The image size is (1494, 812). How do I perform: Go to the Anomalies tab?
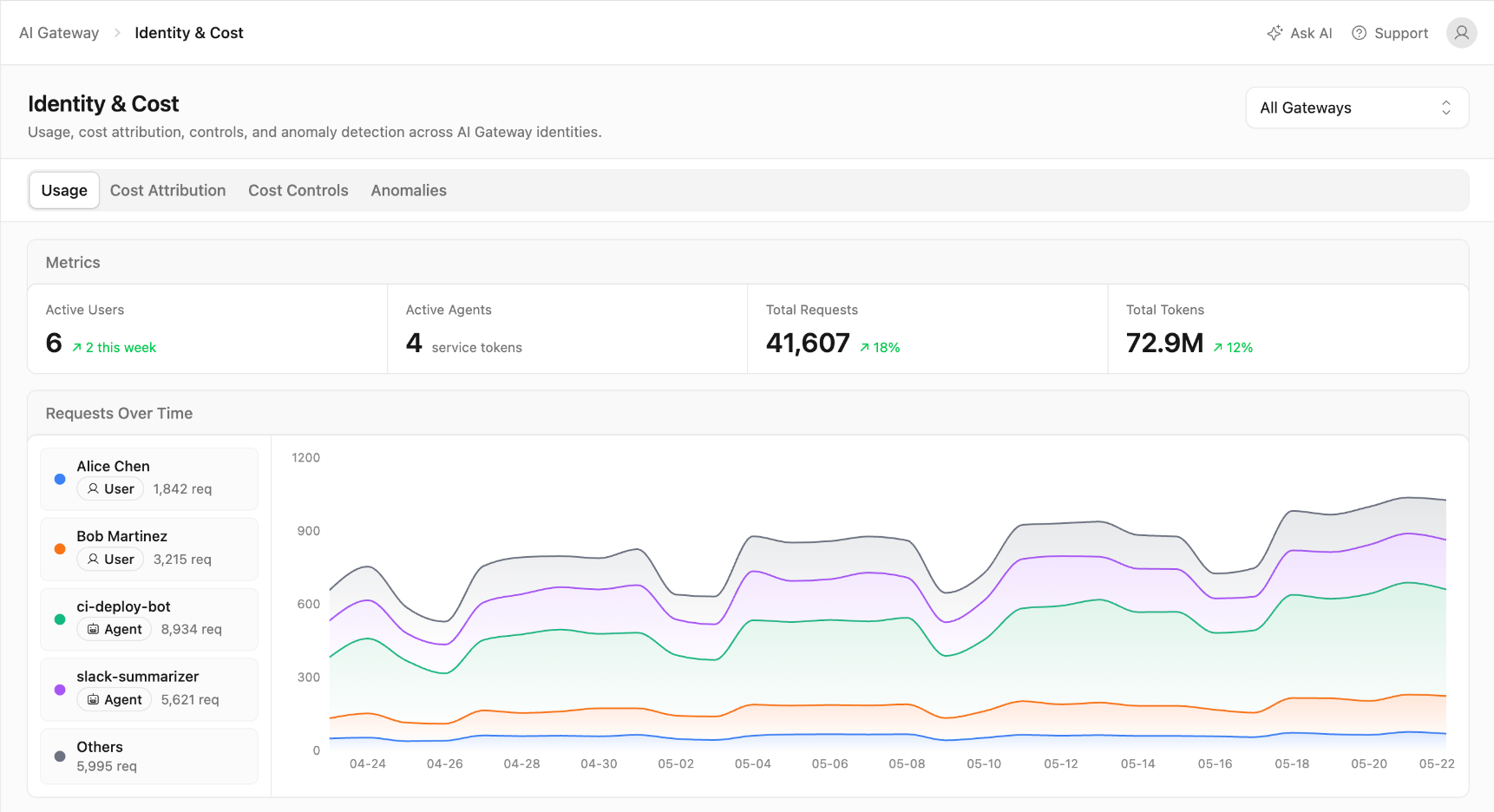[409, 190]
